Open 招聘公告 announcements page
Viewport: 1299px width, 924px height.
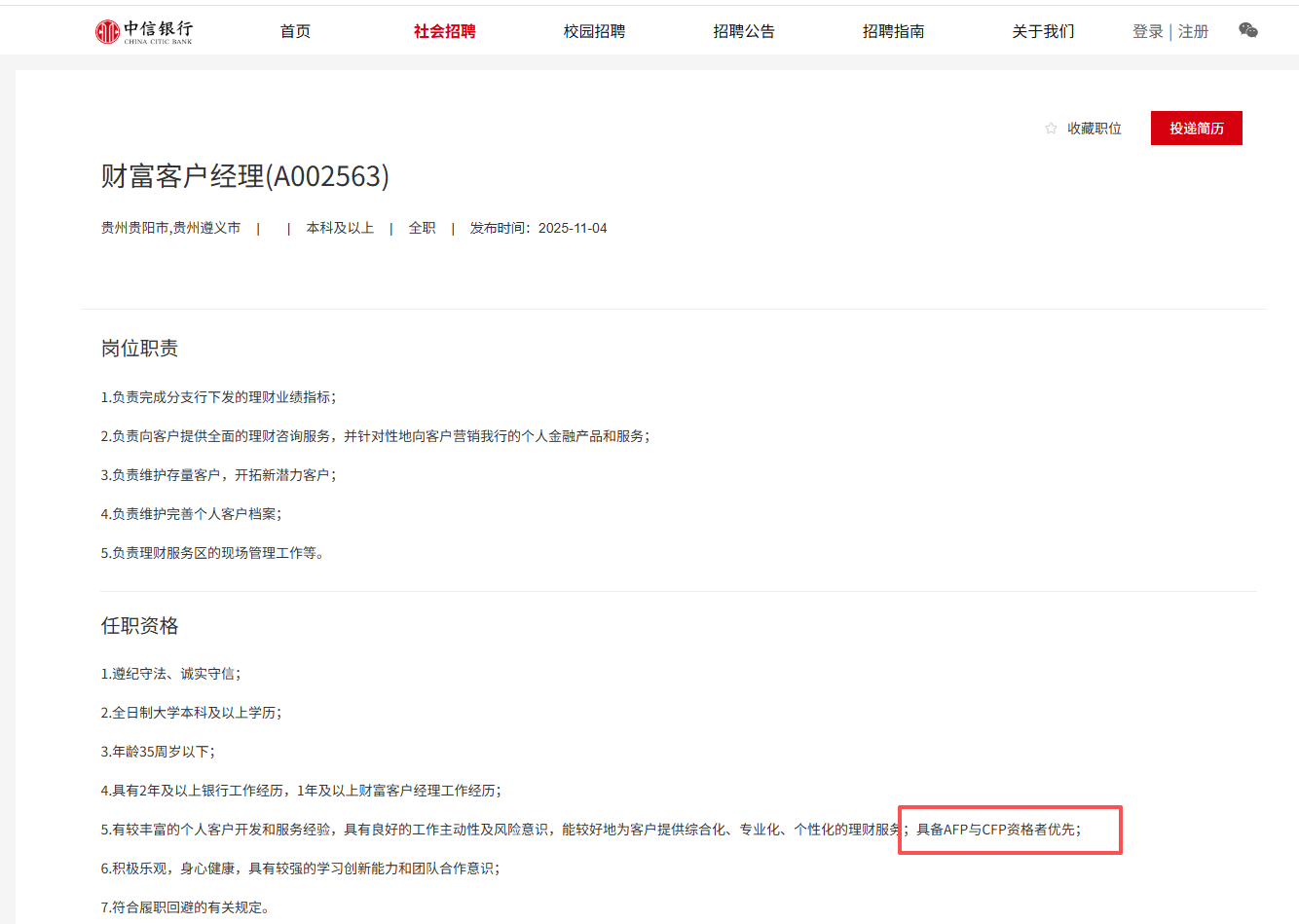[744, 31]
